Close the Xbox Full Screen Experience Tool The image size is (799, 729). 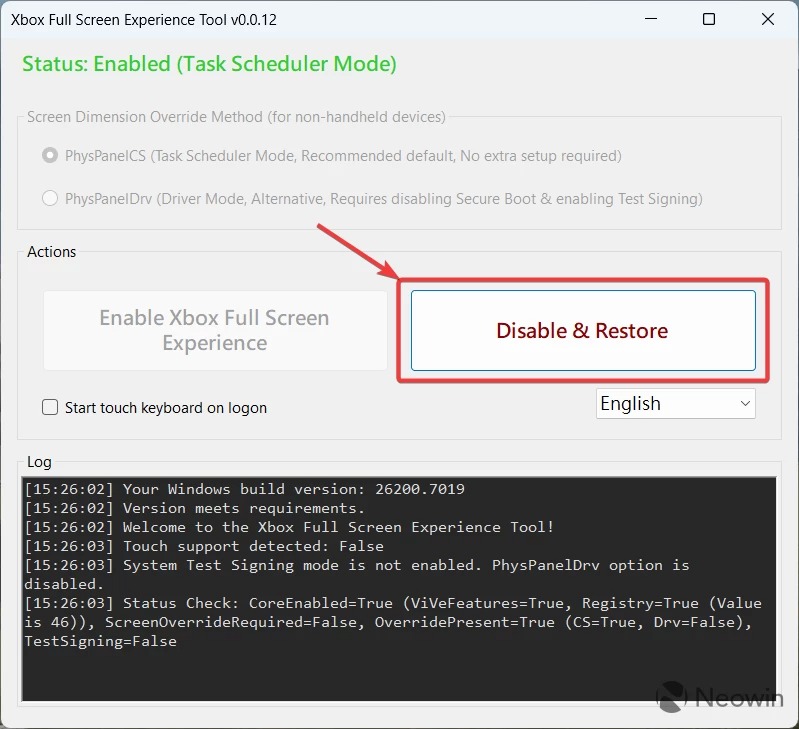pyautogui.click(x=767, y=19)
